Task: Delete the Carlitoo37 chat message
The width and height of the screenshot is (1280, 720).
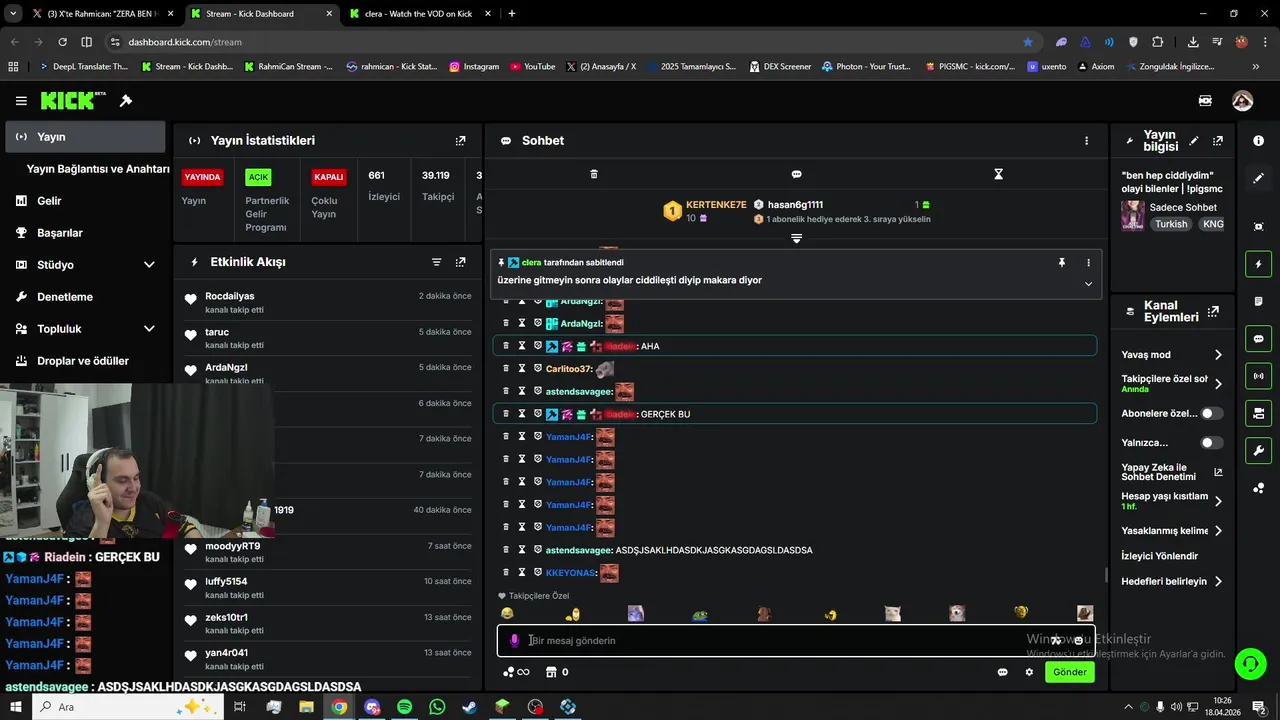Action: (x=506, y=369)
